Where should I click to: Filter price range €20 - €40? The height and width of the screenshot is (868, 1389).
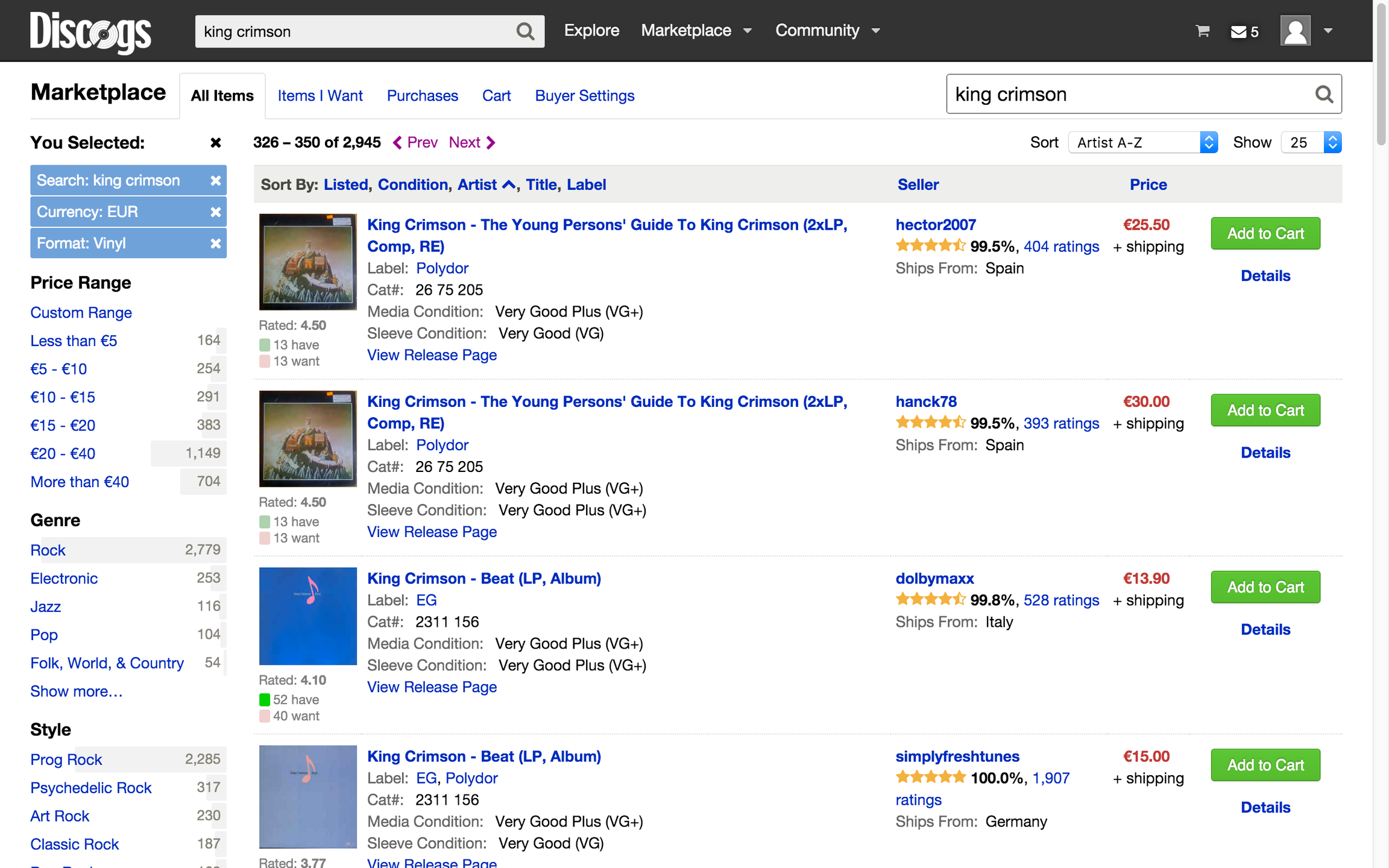[x=63, y=453]
